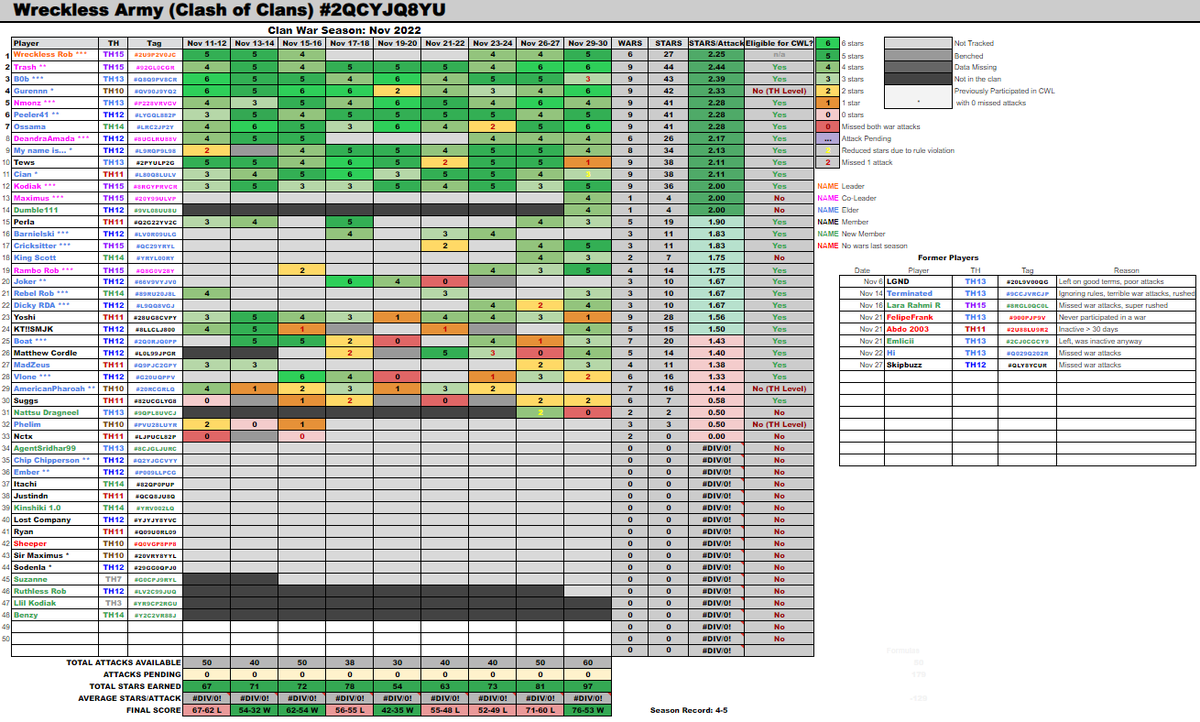Image resolution: width=1200 pixels, height=722 pixels.
Task: Click player name 'Llil Kodiak'
Action: pyautogui.click(x=36, y=603)
